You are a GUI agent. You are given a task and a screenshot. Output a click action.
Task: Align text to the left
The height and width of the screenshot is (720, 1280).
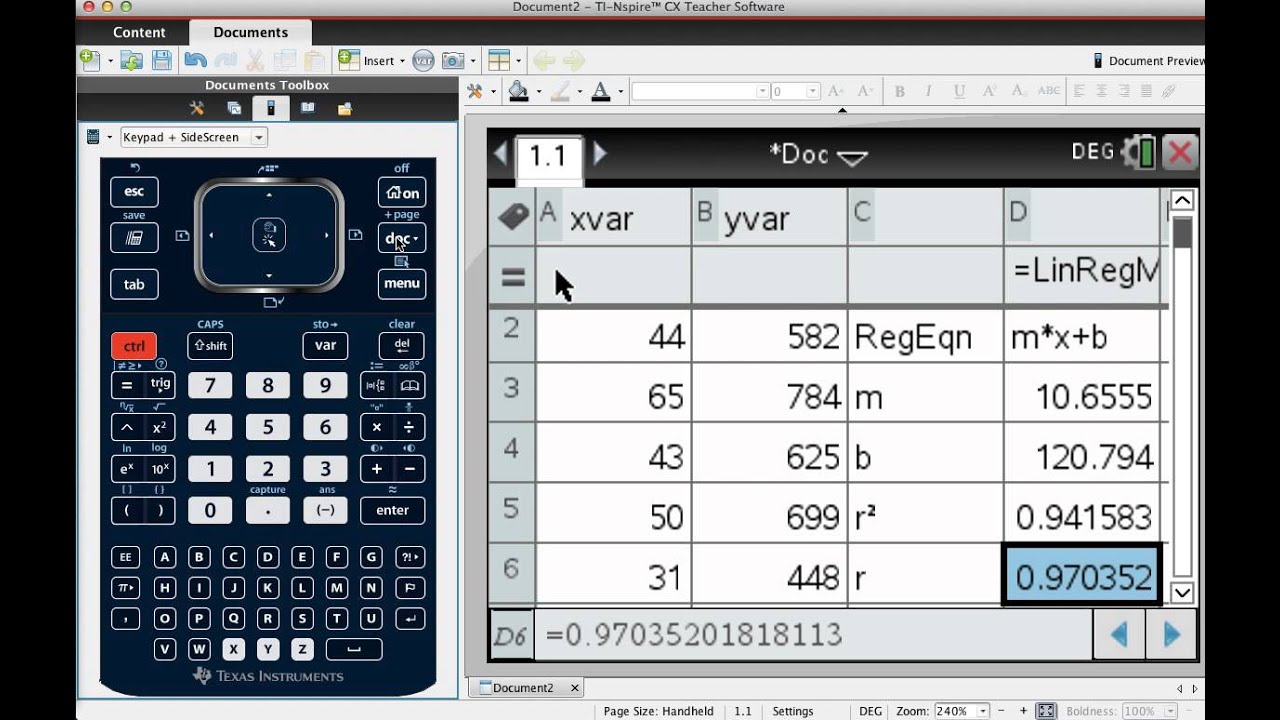(x=1079, y=91)
